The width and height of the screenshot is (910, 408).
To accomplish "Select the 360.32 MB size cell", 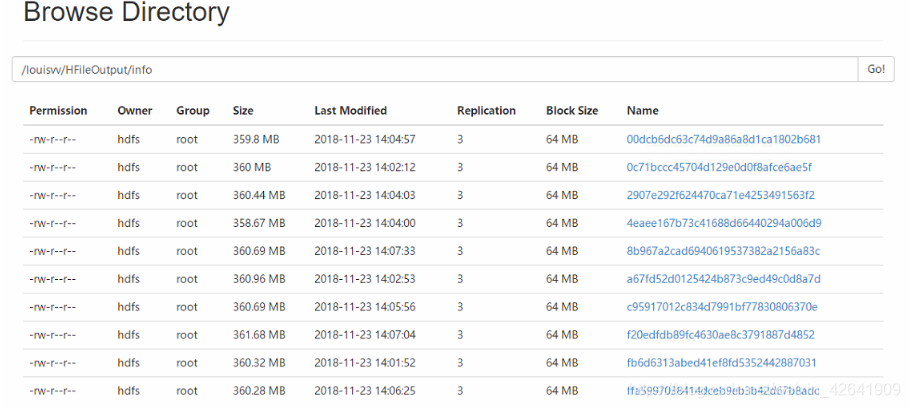I will point(259,363).
